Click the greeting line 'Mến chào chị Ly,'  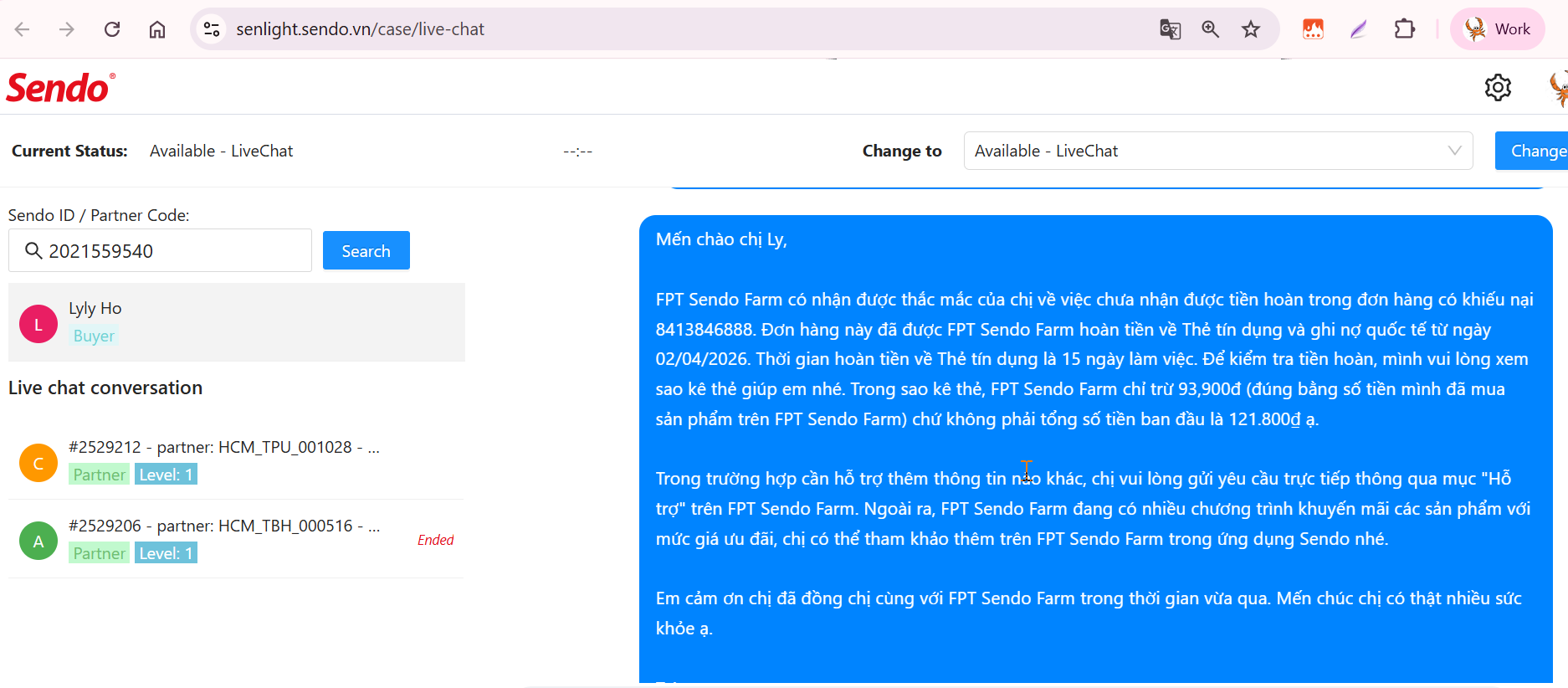point(721,239)
